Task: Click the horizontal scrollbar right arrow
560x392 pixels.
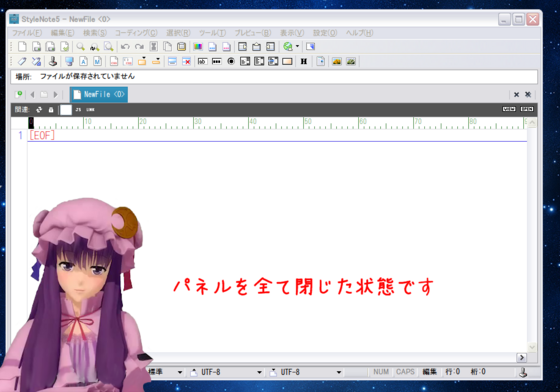Action: coord(521,357)
